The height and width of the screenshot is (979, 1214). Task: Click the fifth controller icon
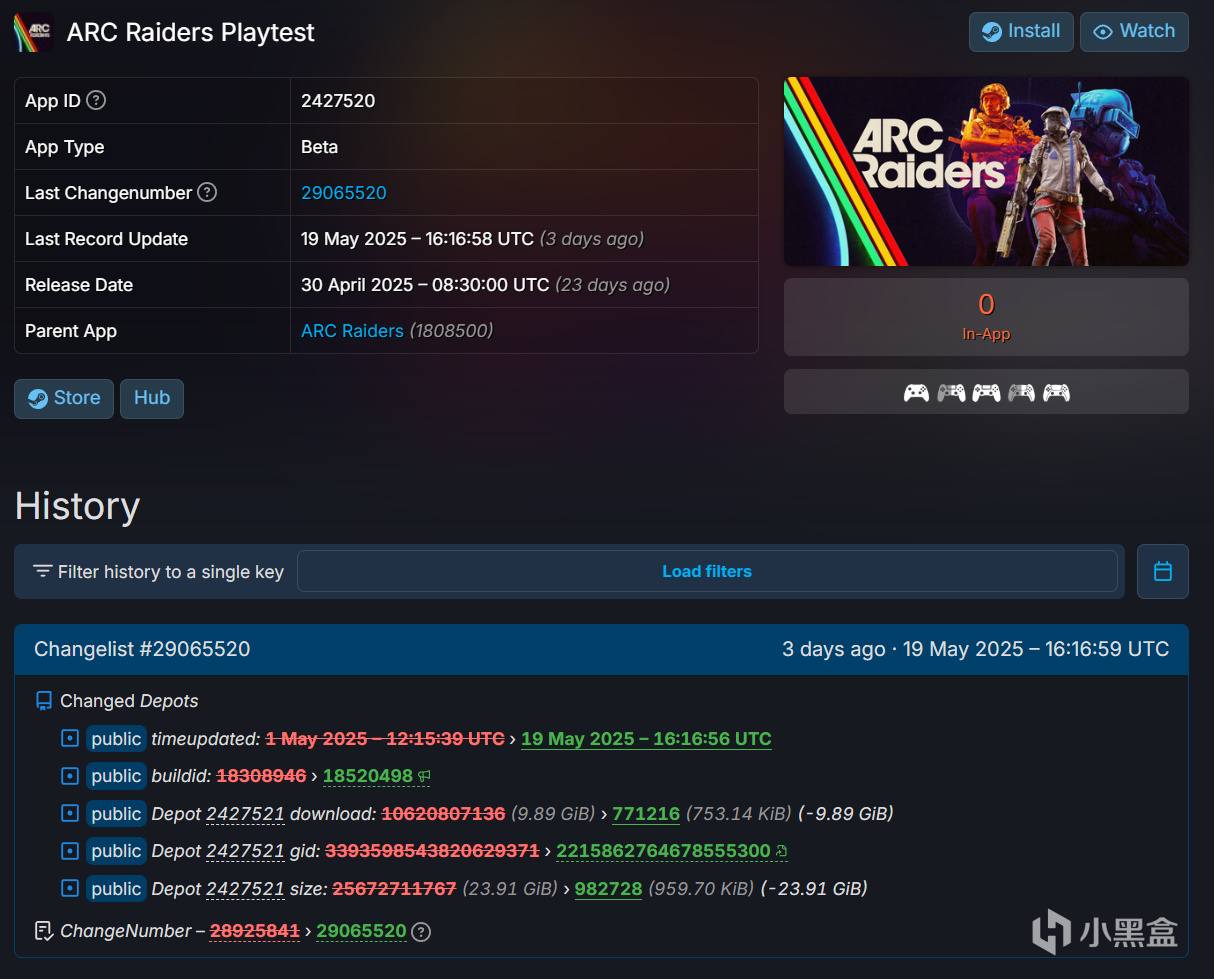tap(1056, 393)
